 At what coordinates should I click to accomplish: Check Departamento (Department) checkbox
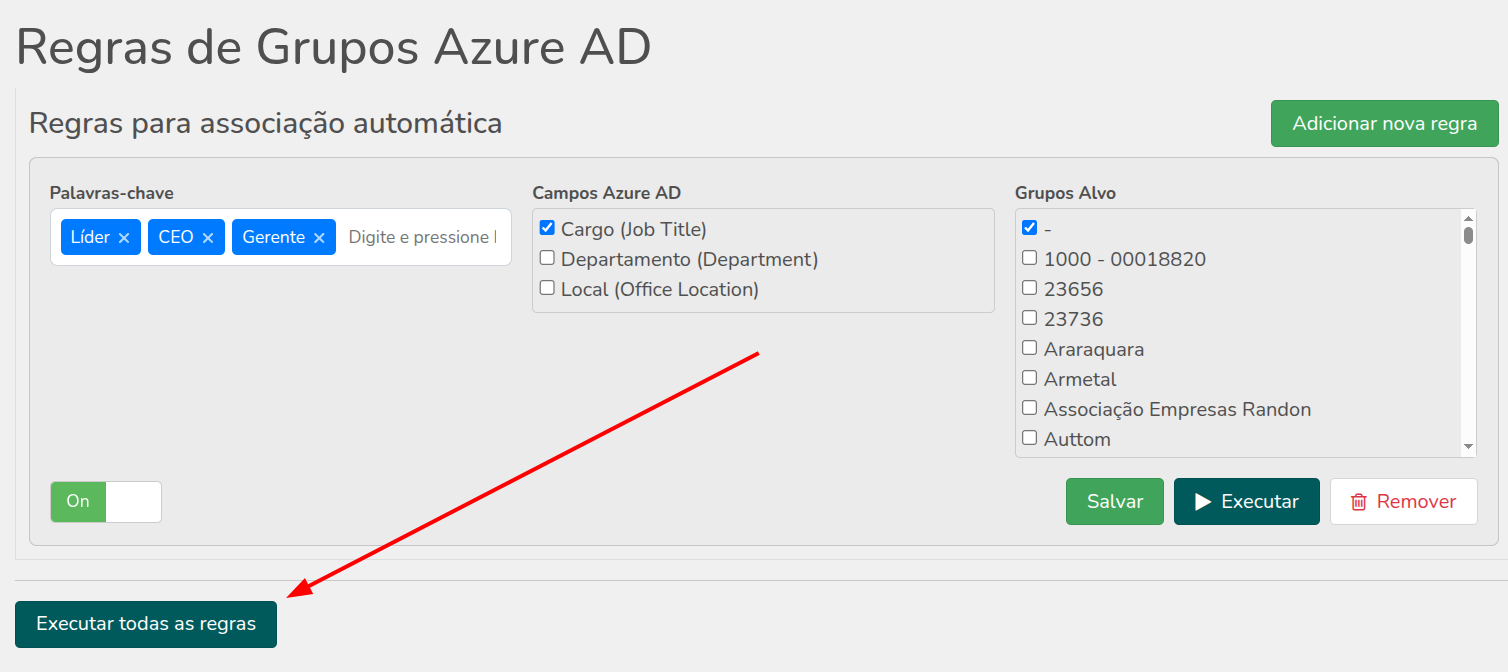tap(547, 258)
